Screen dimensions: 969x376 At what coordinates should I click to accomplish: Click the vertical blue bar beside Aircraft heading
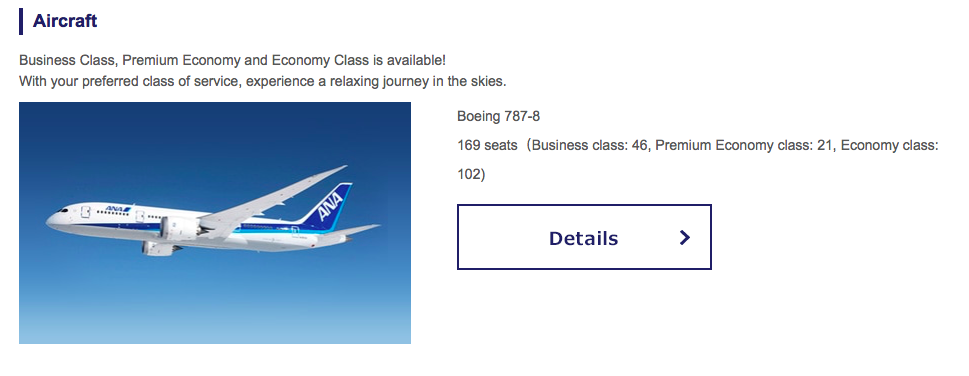[x=22, y=21]
